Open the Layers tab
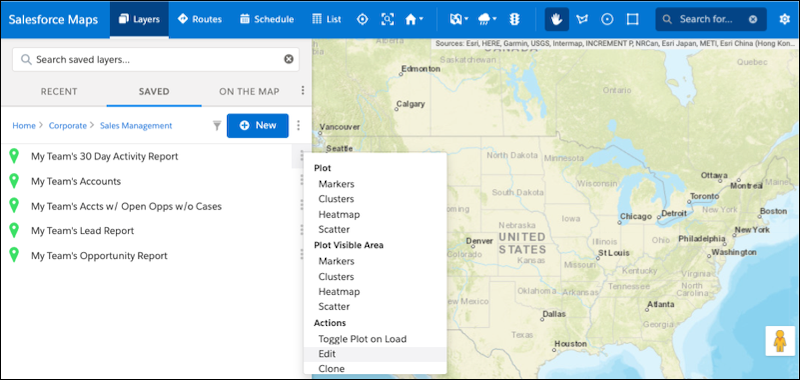The width and height of the screenshot is (800, 380). (x=139, y=19)
